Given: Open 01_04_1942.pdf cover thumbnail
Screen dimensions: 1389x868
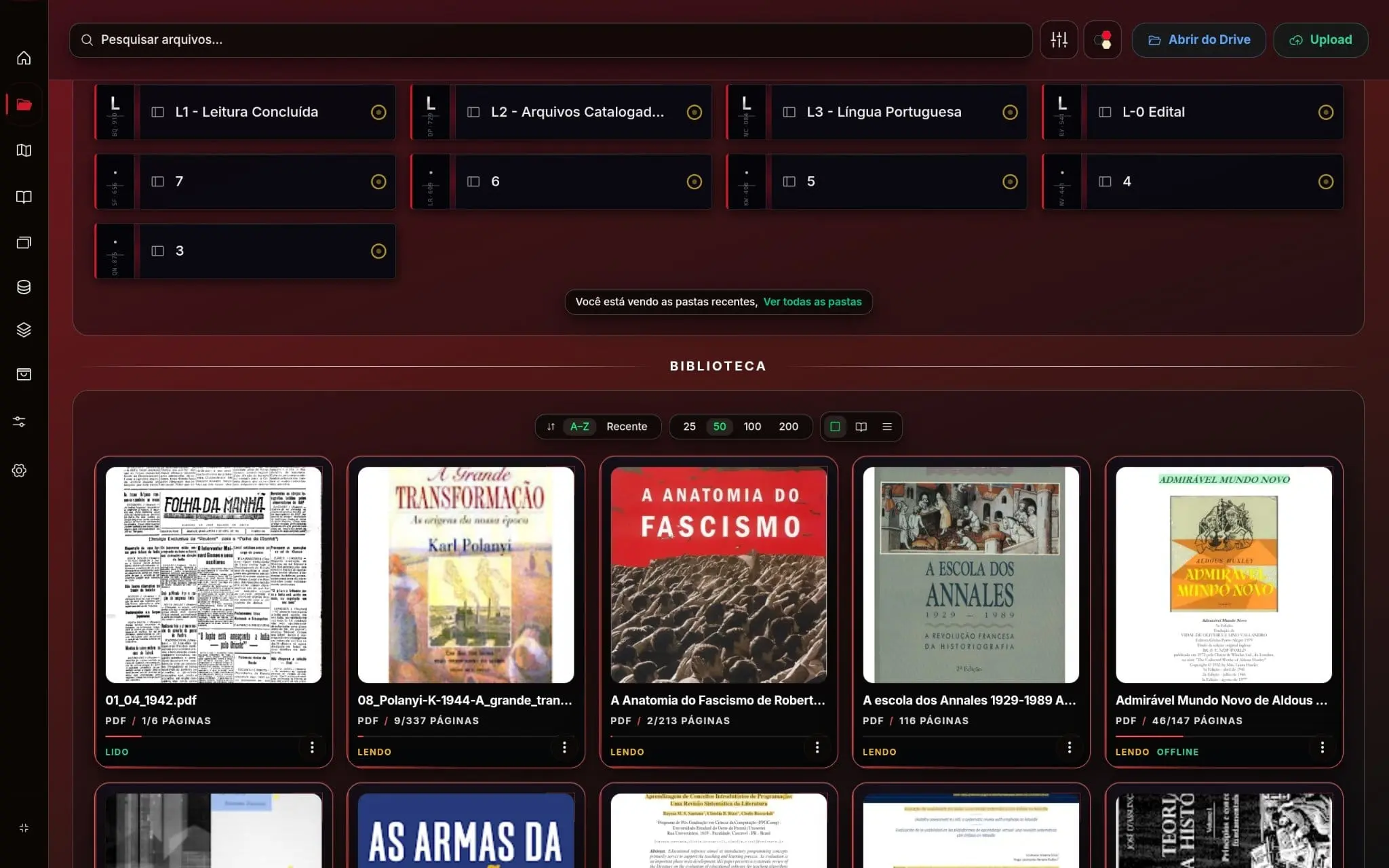Looking at the screenshot, I should 214,575.
